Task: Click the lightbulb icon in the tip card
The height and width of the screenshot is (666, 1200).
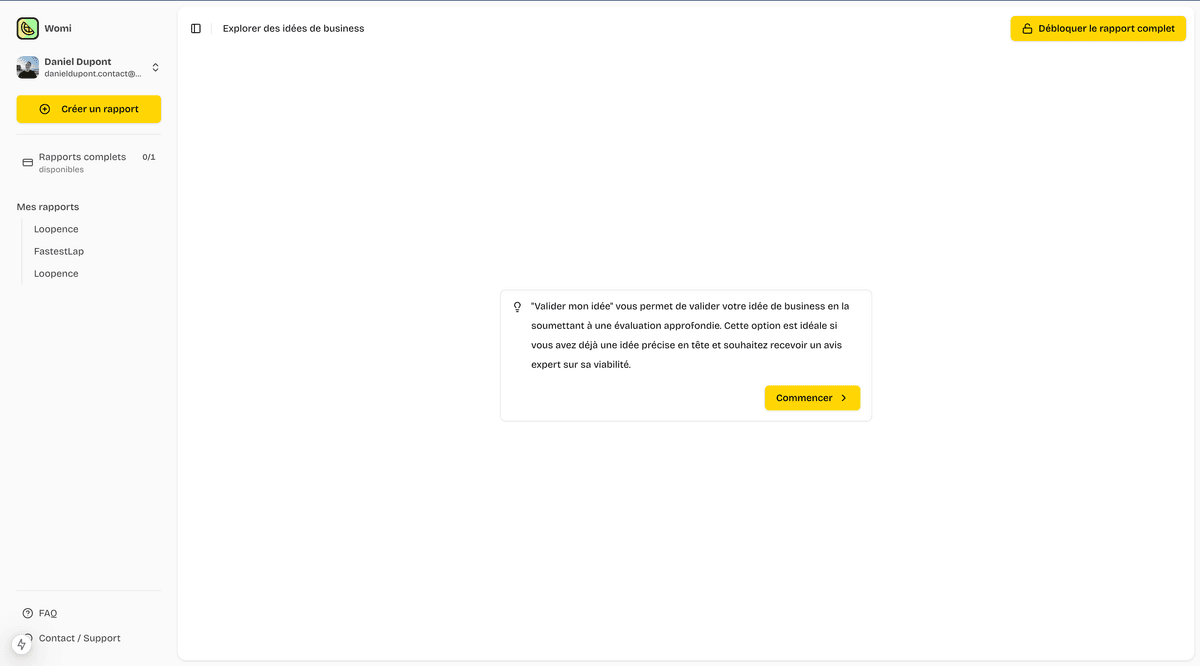Action: 517,306
